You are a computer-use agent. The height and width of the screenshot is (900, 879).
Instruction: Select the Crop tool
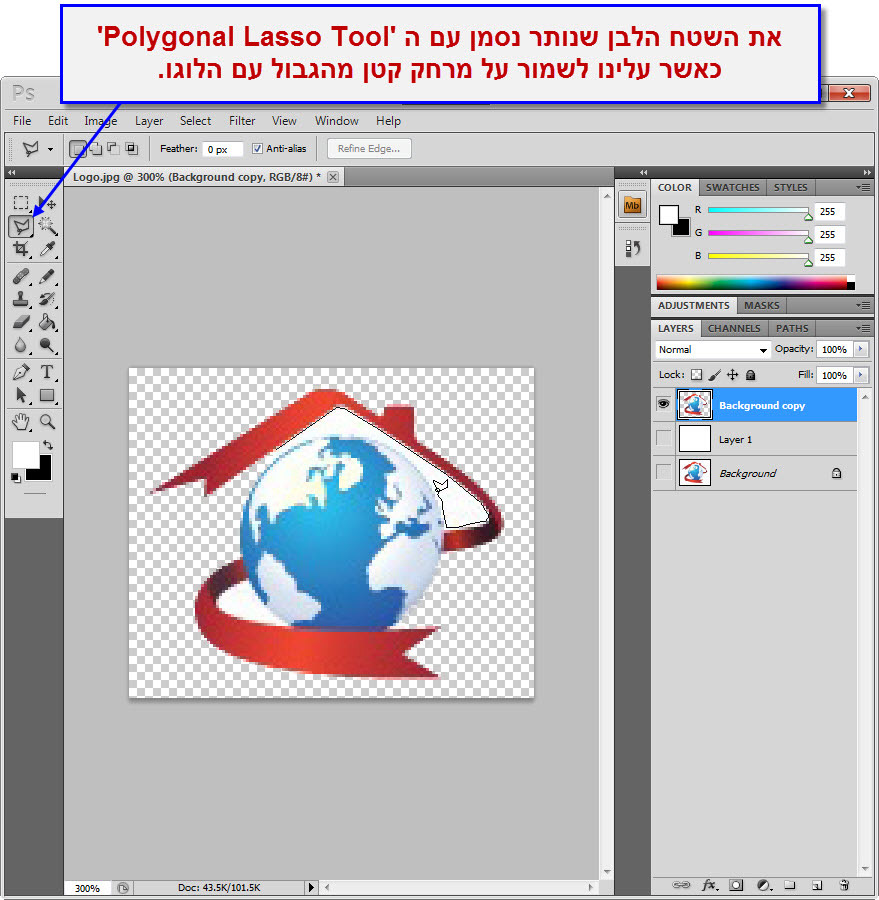(x=20, y=249)
